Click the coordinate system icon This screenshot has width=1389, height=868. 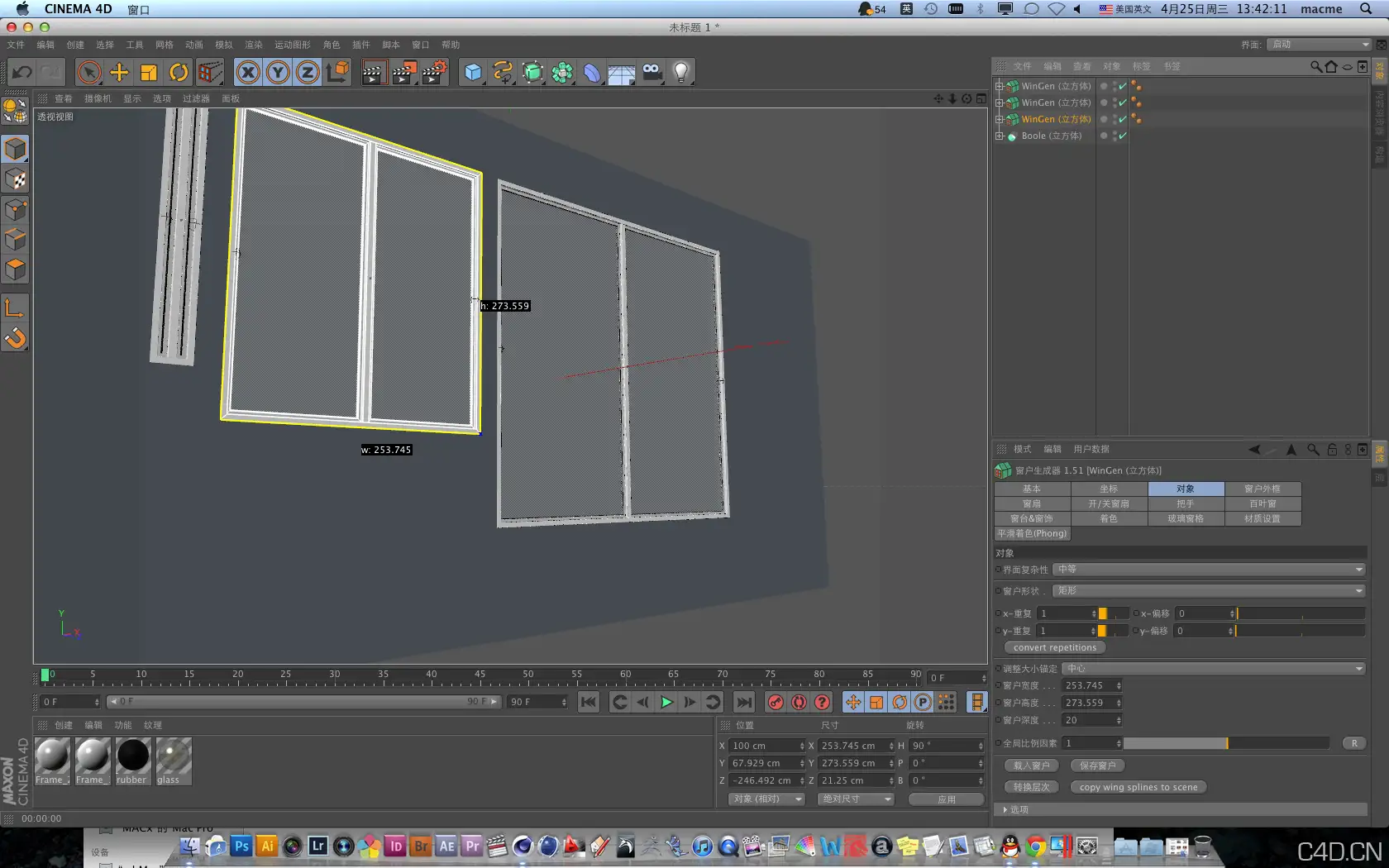pyautogui.click(x=338, y=73)
